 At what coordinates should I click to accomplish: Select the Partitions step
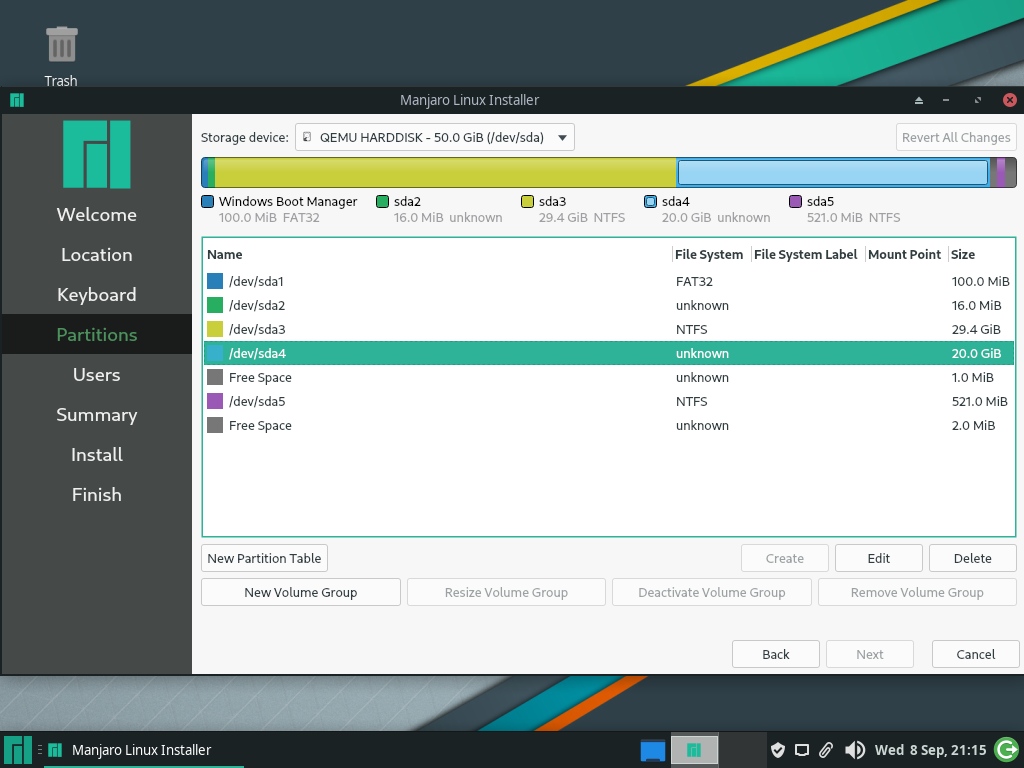click(x=97, y=334)
